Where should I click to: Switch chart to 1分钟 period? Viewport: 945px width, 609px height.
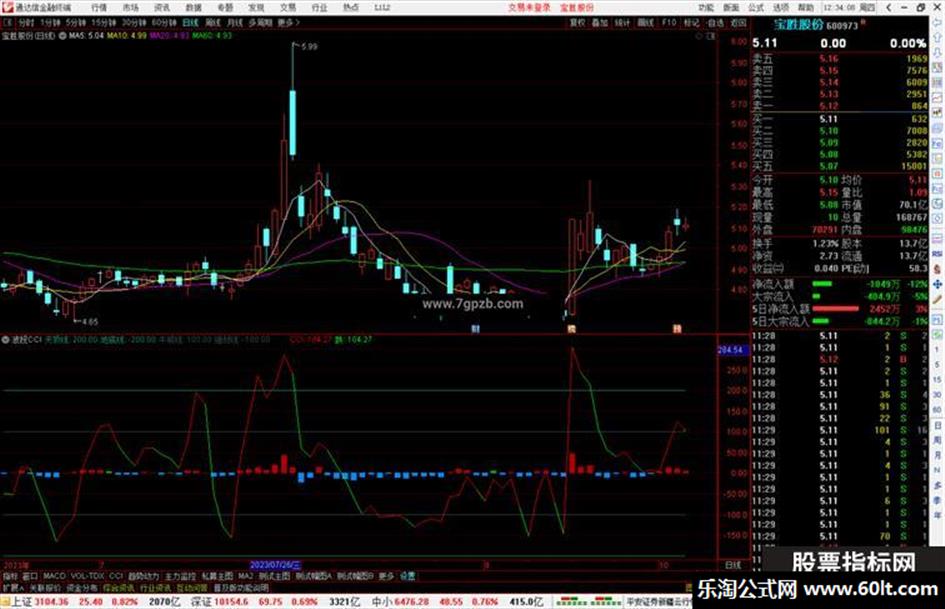[50, 22]
